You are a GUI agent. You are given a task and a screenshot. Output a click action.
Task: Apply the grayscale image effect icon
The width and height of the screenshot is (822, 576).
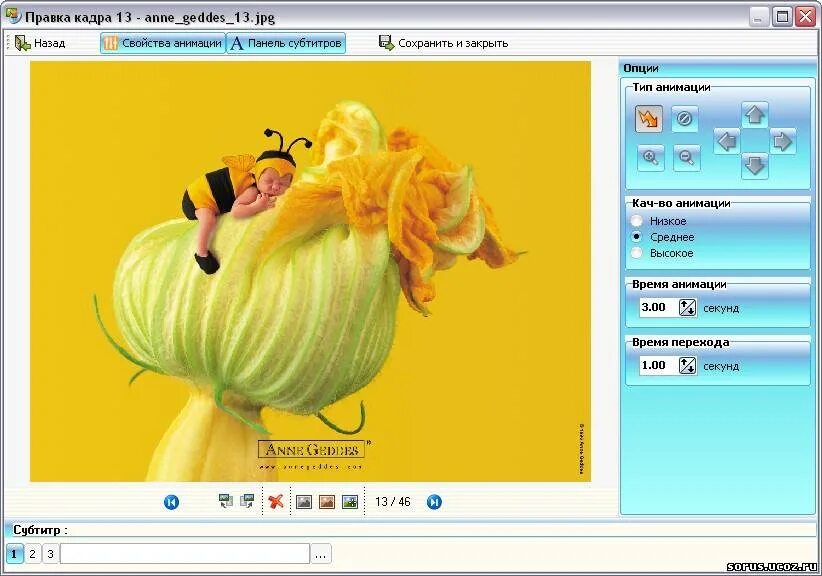click(x=304, y=502)
